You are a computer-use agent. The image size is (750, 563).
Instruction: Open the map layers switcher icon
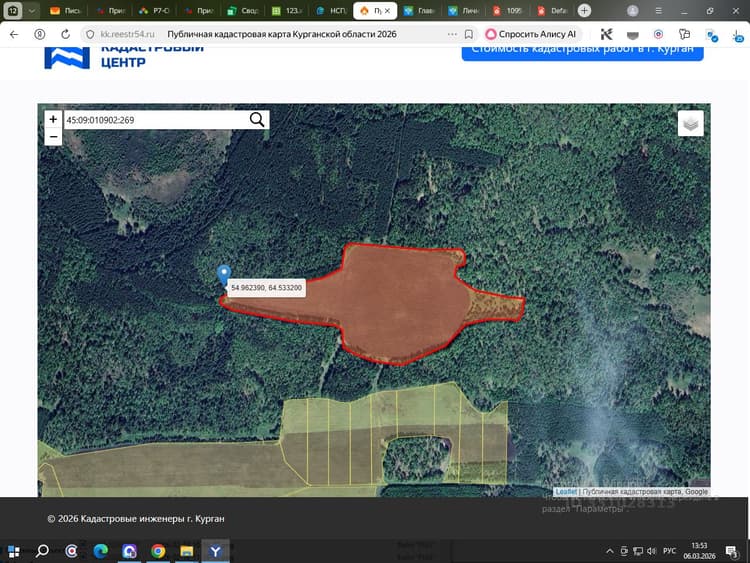click(x=690, y=123)
